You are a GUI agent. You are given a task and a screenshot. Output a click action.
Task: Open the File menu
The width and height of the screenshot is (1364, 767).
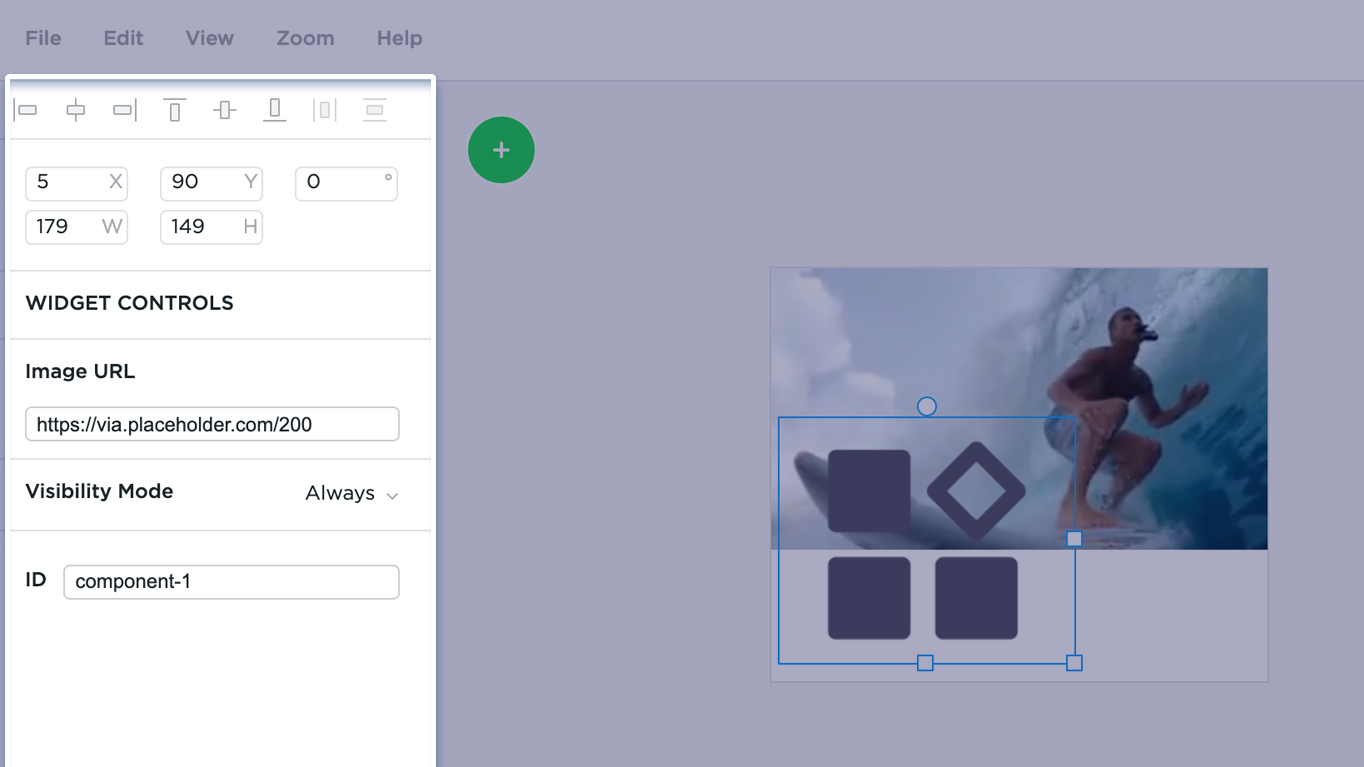pyautogui.click(x=43, y=38)
